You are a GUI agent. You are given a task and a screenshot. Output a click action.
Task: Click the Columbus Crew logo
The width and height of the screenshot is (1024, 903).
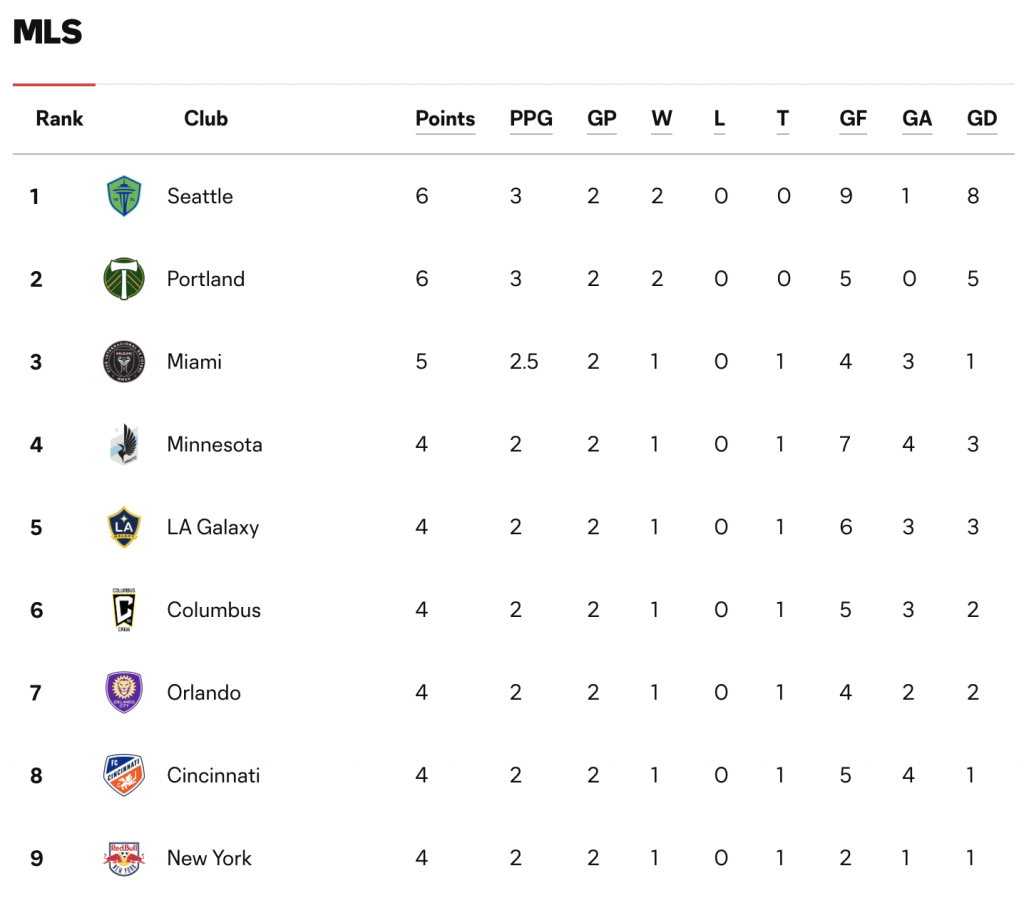124,610
